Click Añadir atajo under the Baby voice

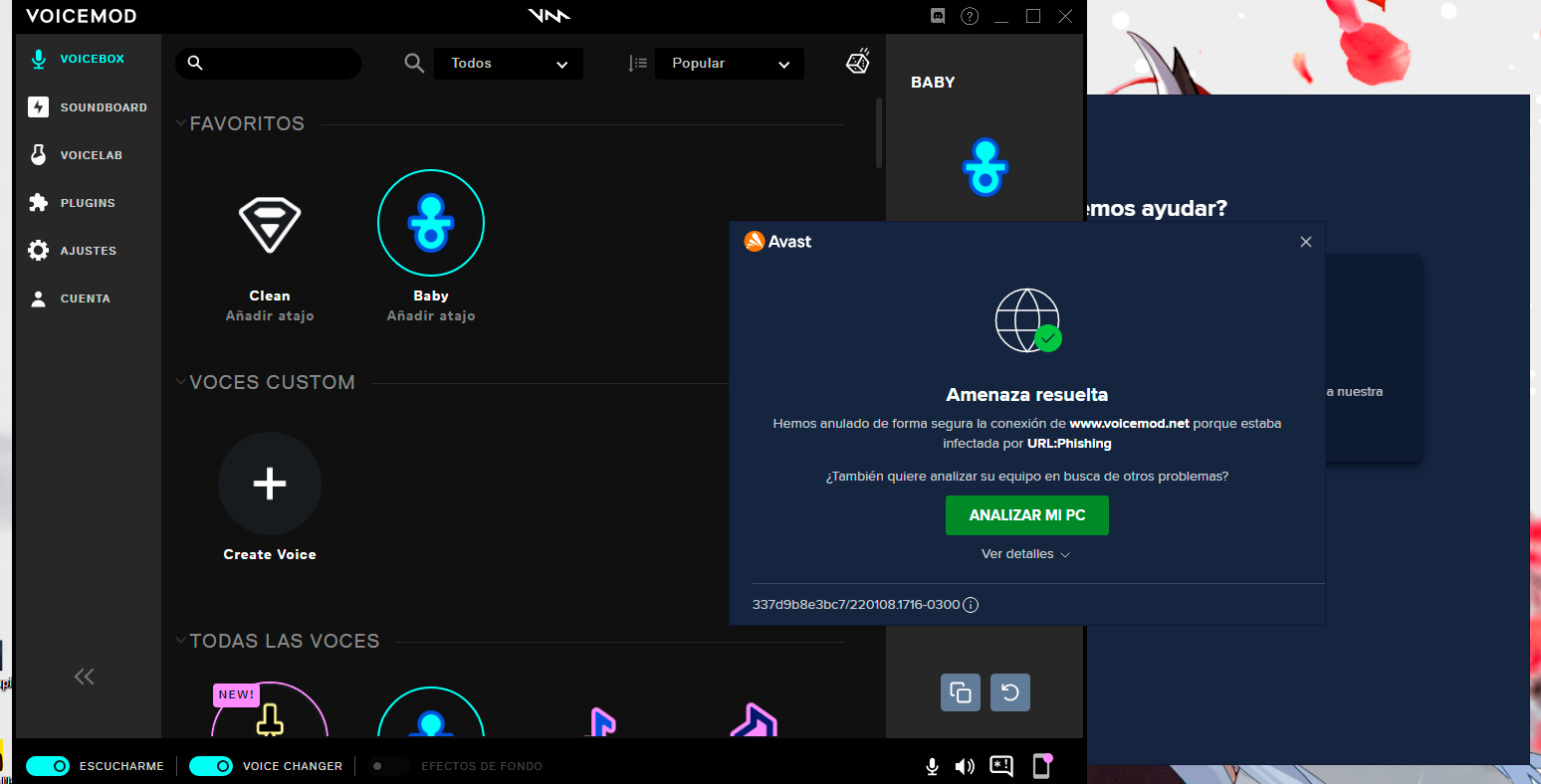pos(431,316)
